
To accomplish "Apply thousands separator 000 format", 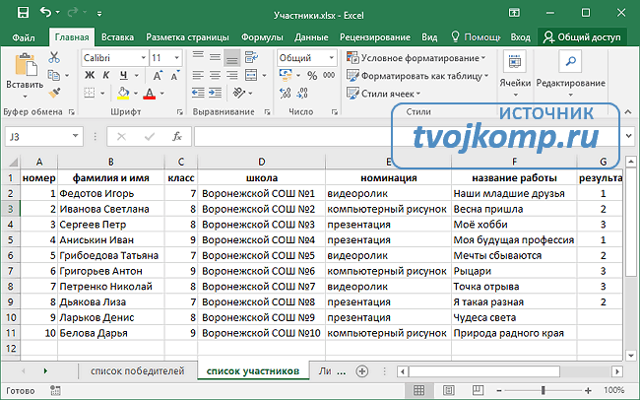I will point(329,76).
